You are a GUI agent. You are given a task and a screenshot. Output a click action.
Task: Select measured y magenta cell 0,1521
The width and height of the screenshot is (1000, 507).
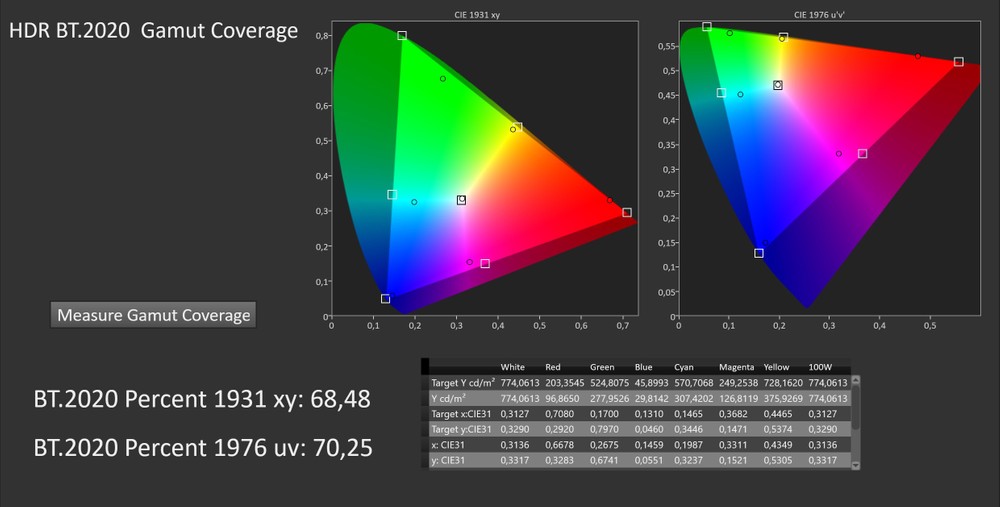tap(733, 460)
